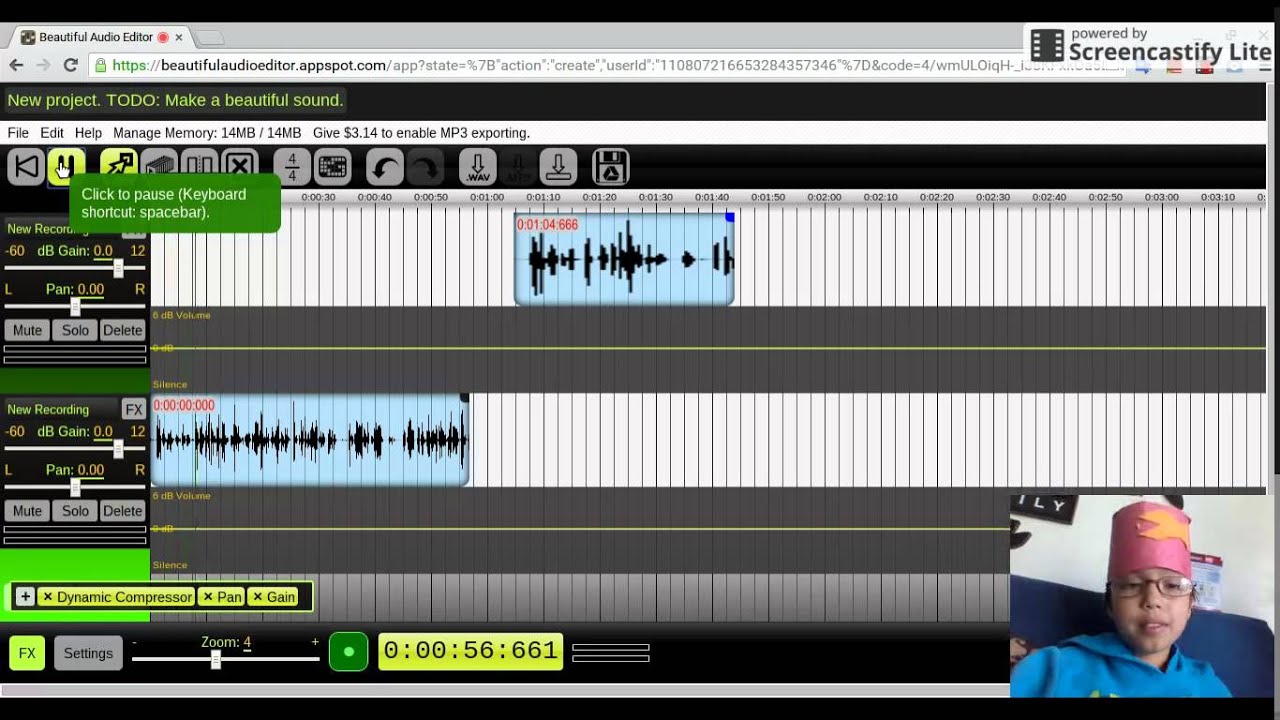Screen dimensions: 1280x720
Task: Click the download to disk icon
Action: tap(558, 167)
